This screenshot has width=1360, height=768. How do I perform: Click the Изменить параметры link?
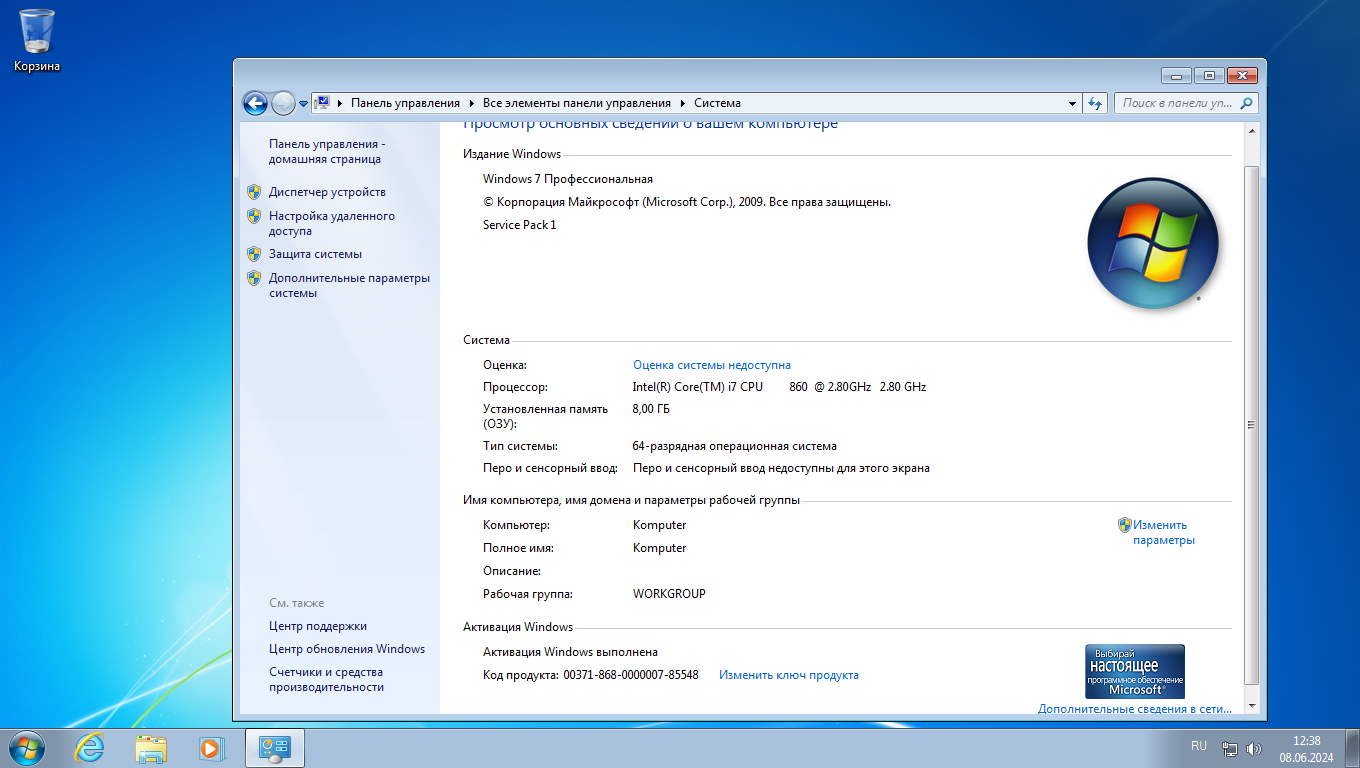coord(1162,532)
